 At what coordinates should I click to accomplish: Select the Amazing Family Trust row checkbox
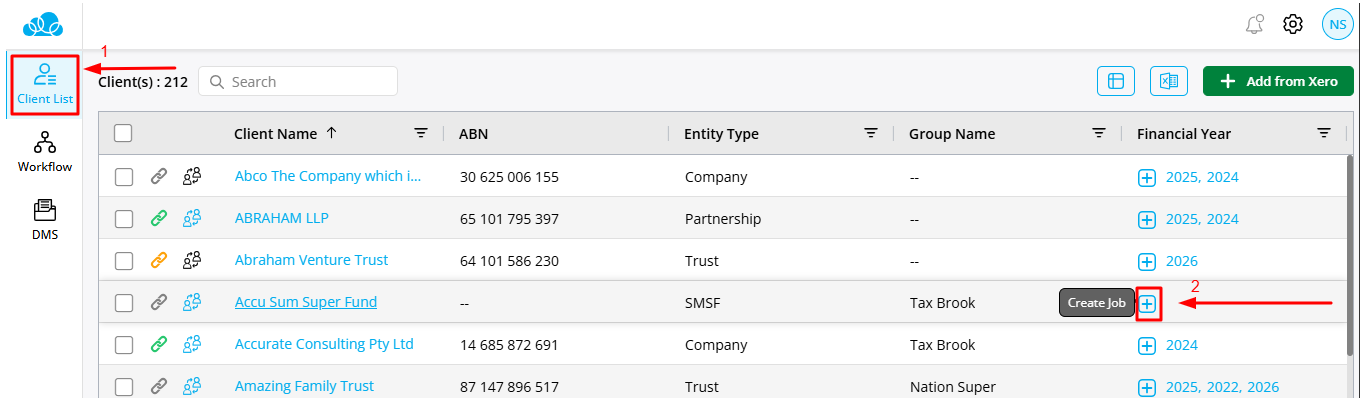(x=124, y=387)
